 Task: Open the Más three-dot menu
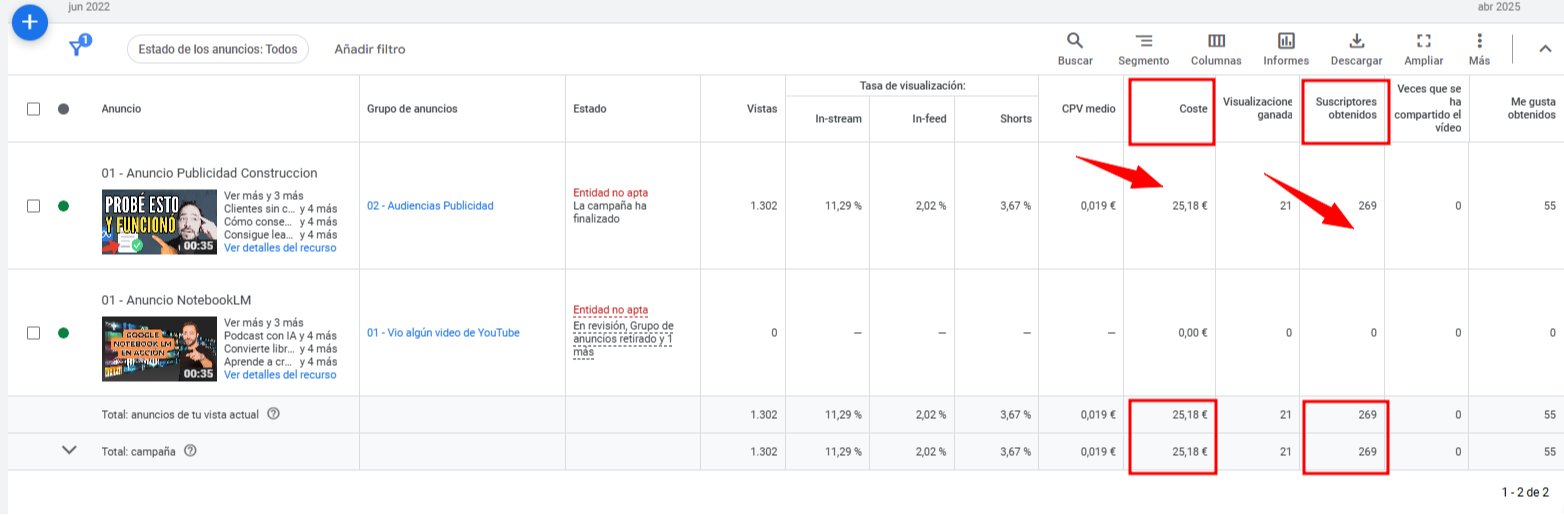pos(1479,41)
